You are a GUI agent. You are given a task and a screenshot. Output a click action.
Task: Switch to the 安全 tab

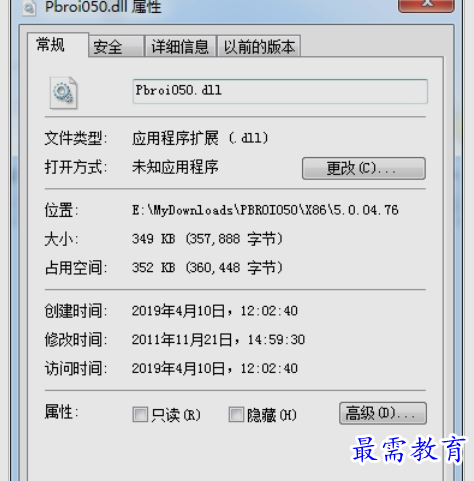click(116, 46)
